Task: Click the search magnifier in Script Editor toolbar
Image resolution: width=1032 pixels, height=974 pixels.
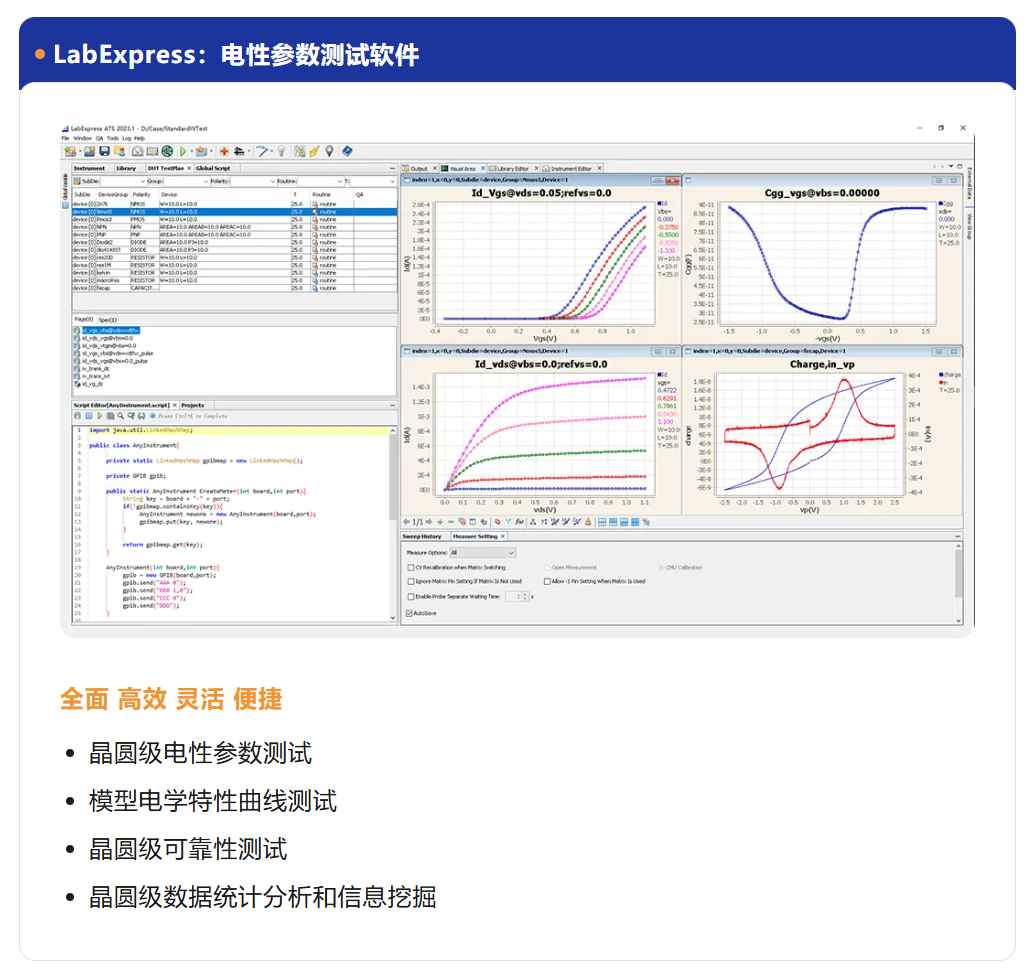Action: click(x=121, y=415)
